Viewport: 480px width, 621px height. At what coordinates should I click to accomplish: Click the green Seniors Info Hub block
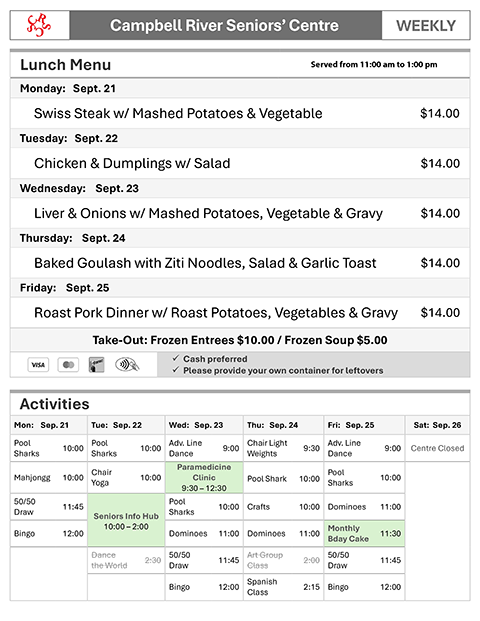(126, 520)
